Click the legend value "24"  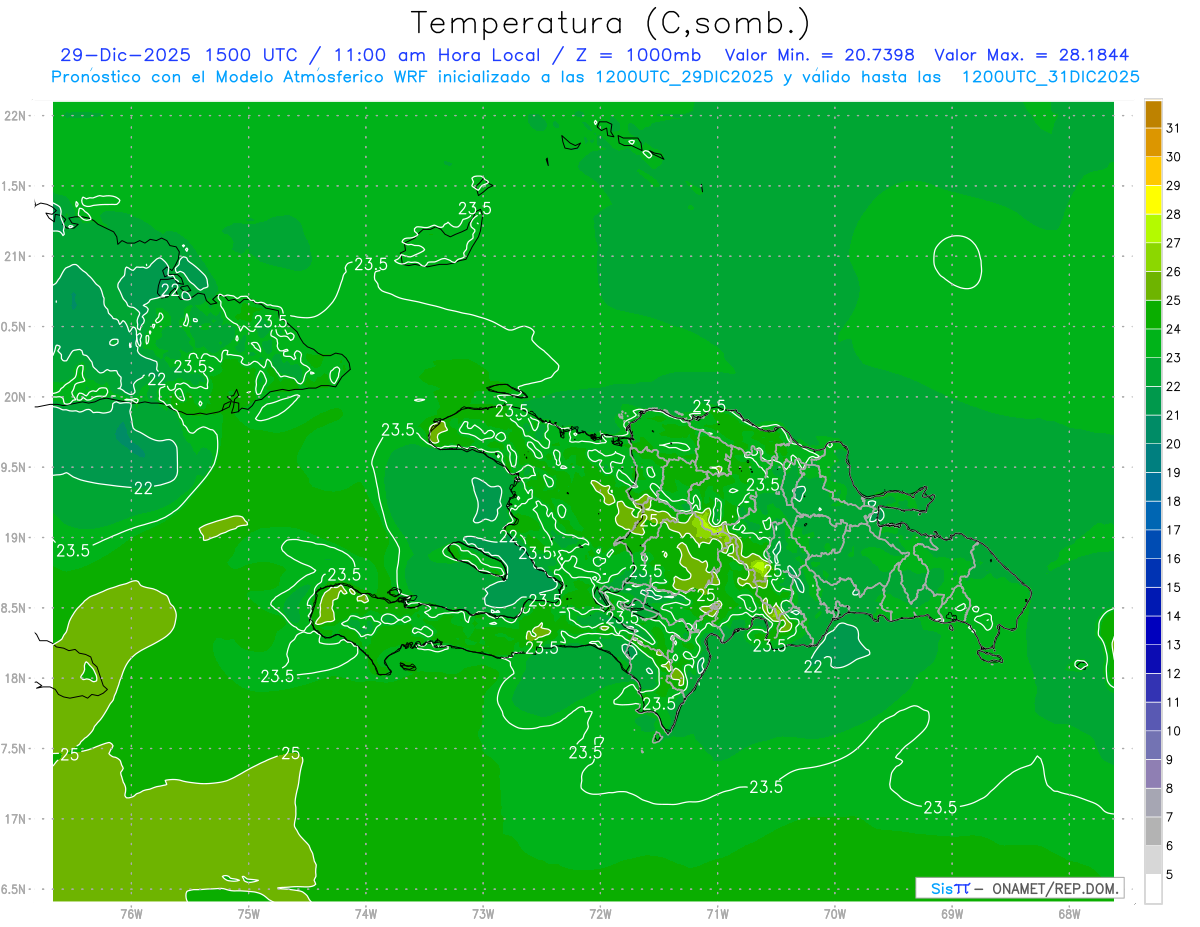1173,328
